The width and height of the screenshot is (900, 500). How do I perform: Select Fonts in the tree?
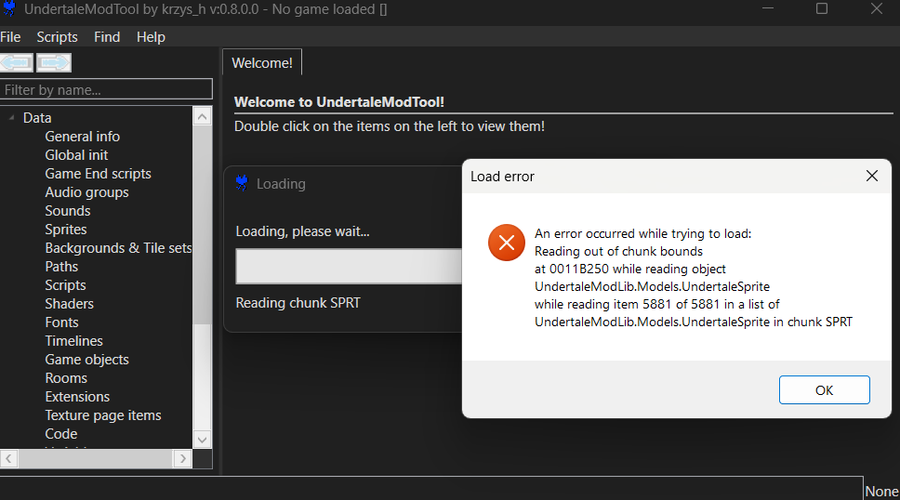(x=61, y=322)
